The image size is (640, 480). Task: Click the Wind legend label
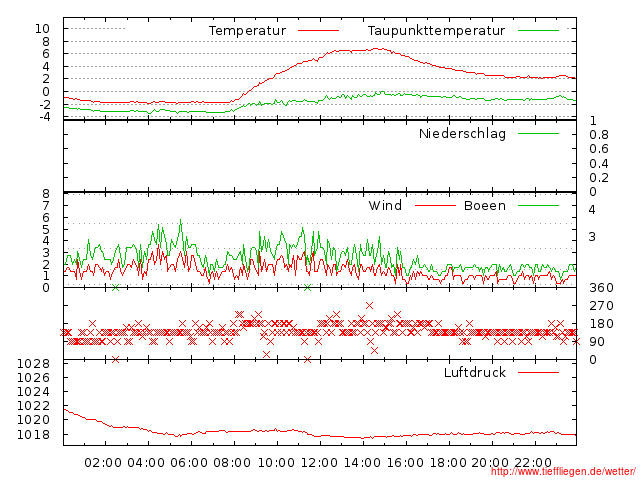tap(385, 205)
